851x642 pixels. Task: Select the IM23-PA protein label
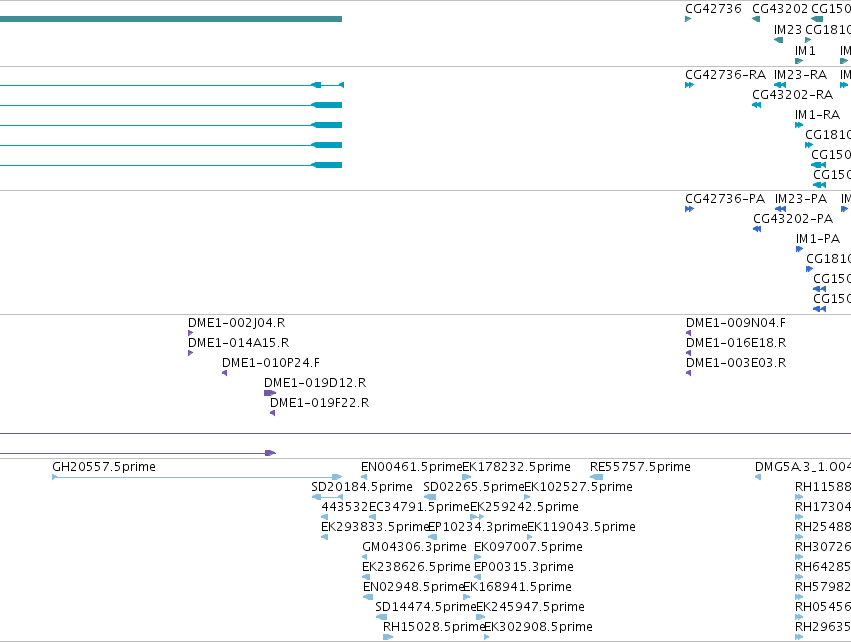pos(801,199)
